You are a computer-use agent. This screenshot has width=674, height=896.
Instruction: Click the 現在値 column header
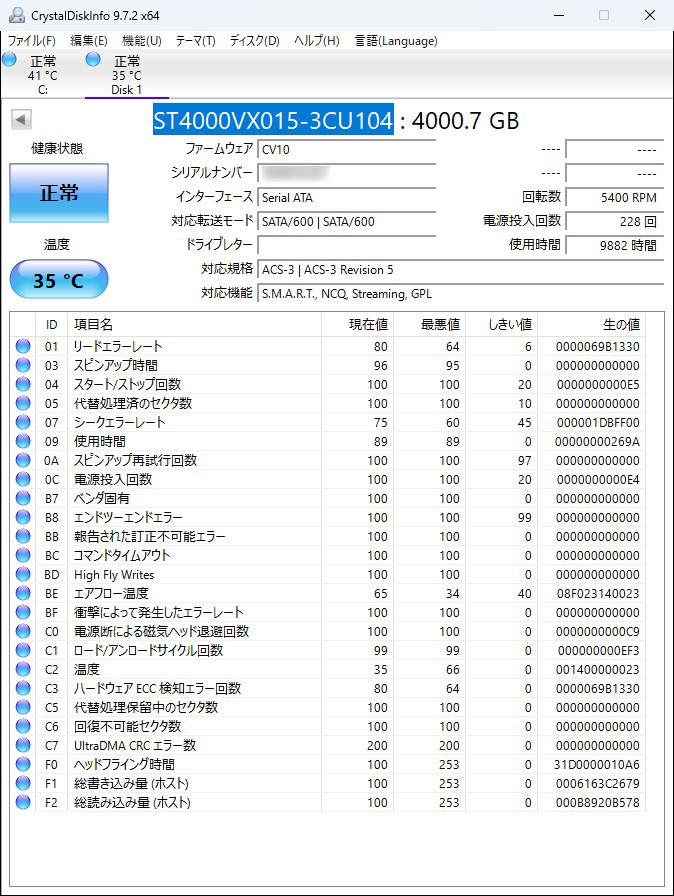pyautogui.click(x=357, y=325)
